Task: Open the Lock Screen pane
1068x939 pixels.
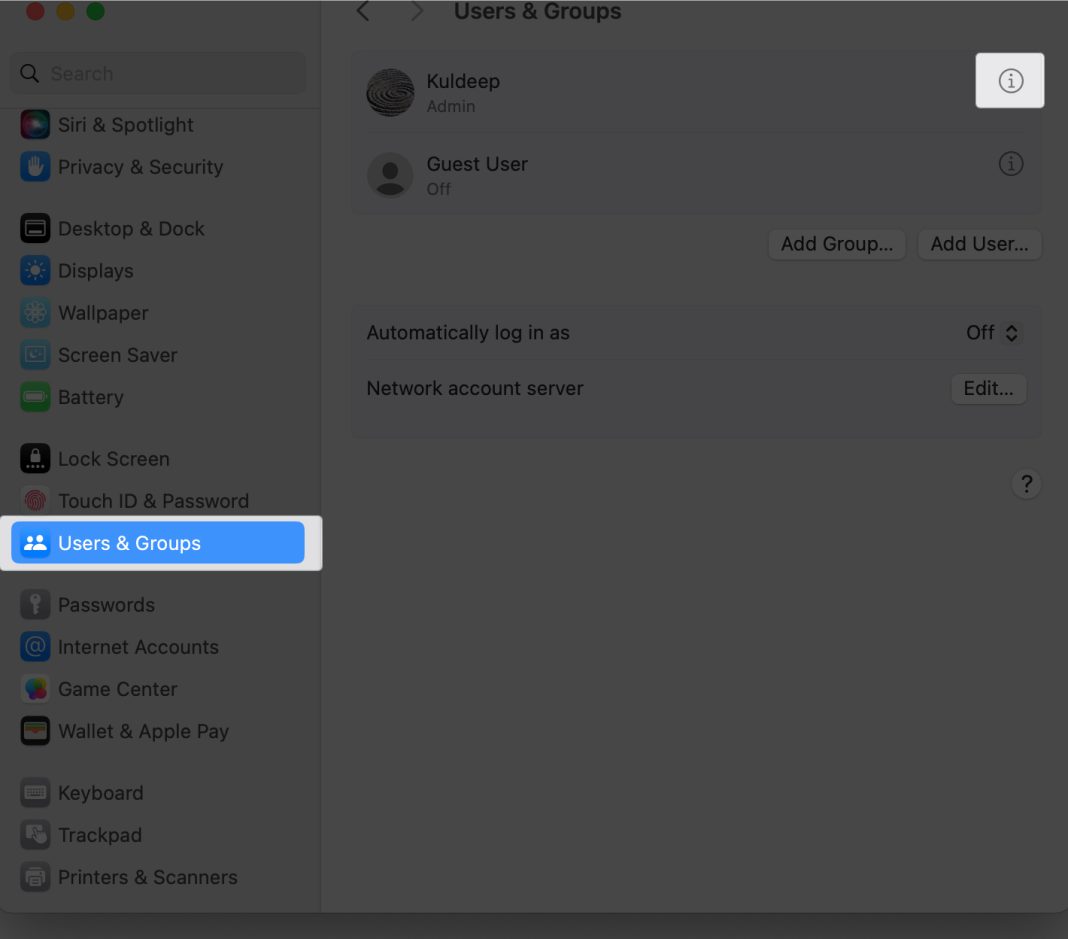Action: click(x=113, y=459)
